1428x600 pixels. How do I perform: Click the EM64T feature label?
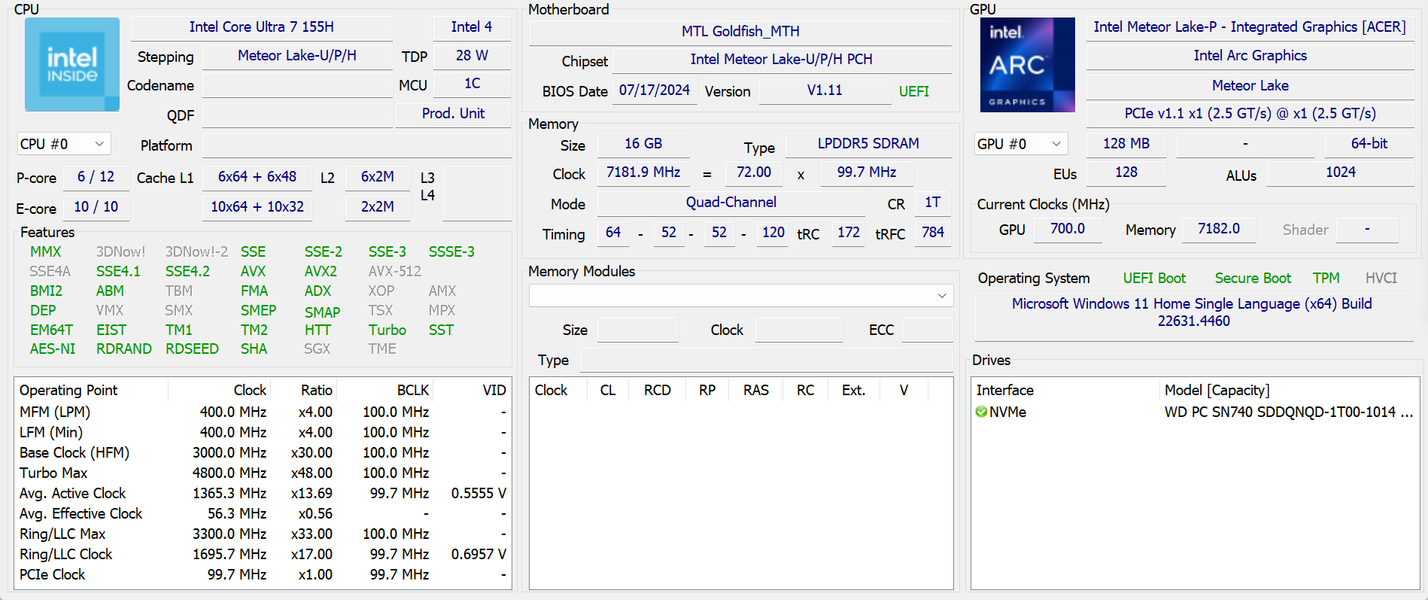pos(52,330)
